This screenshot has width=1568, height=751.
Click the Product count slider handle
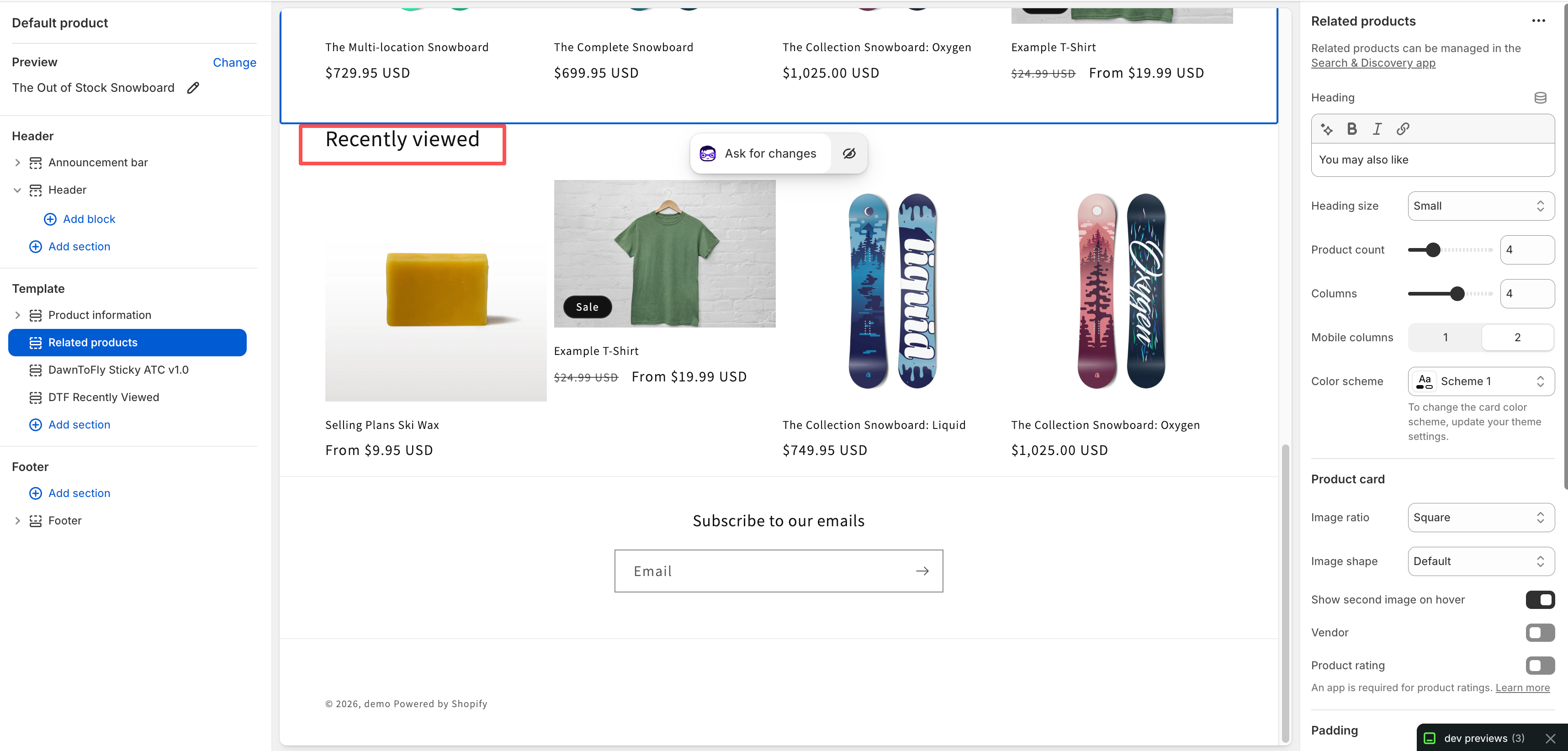point(1434,249)
